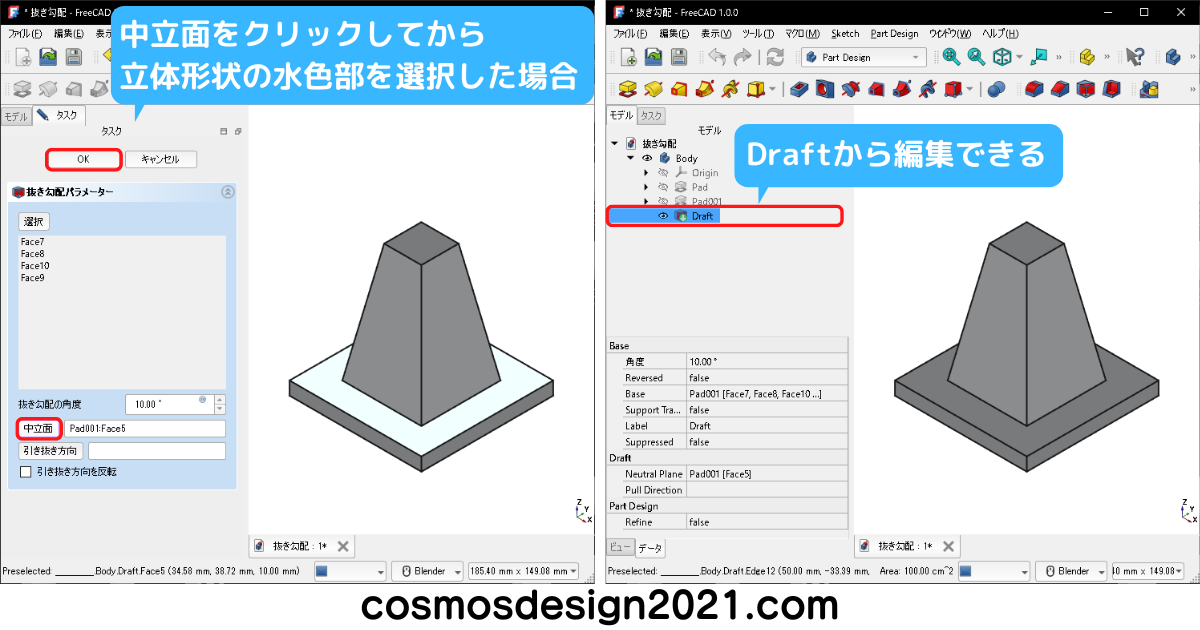Screen dimensions: 1200x630
Task: Expand the Pad tree node
Action: [x=646, y=186]
